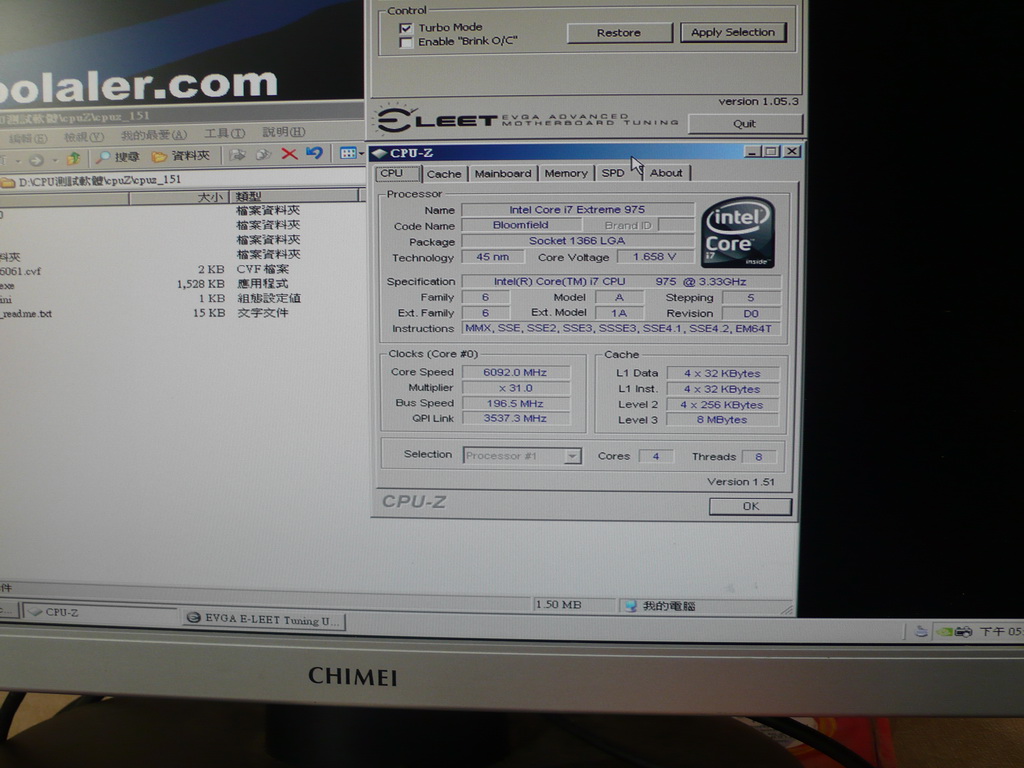1024x768 pixels.
Task: Click the Bloomfield code name value
Action: point(520,225)
